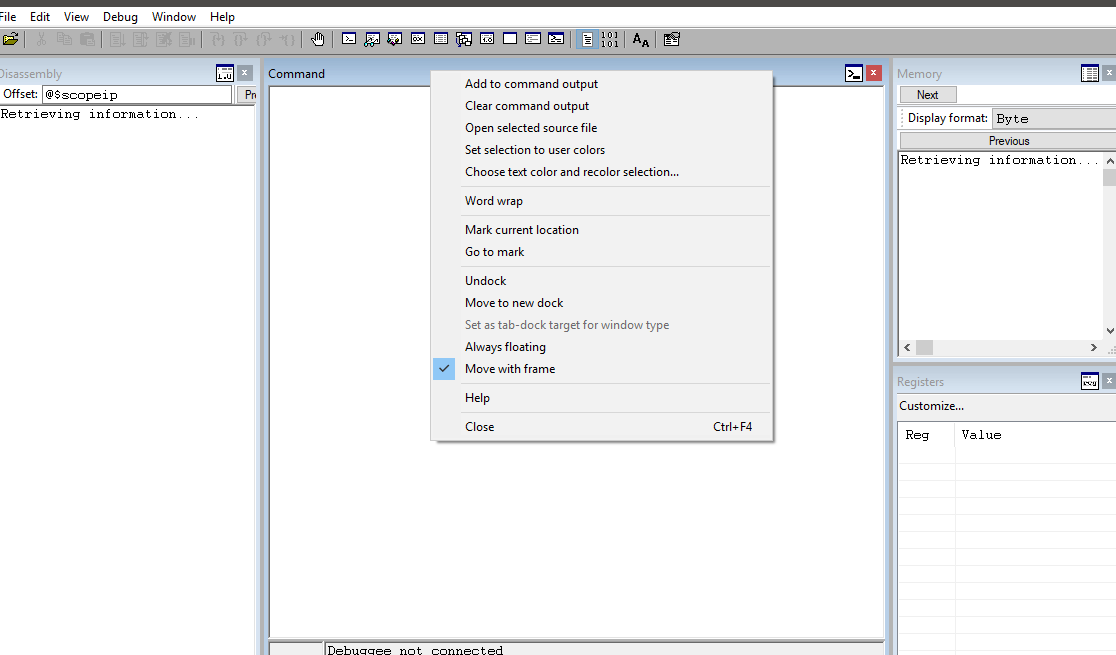This screenshot has width=1116, height=655.
Task: Select Go to mark
Action: coord(601,252)
